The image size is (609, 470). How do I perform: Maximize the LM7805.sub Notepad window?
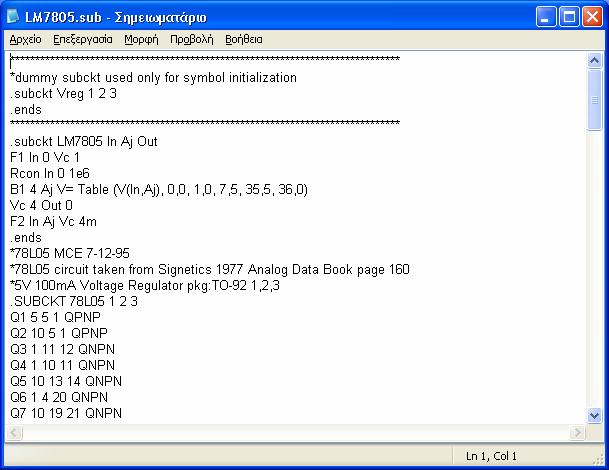(x=569, y=17)
